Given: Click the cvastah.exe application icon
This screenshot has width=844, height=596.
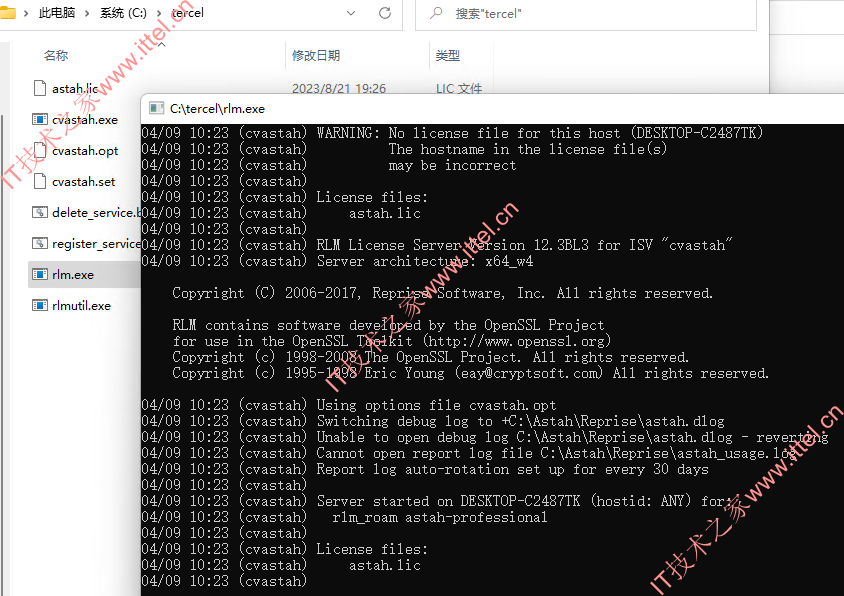Looking at the screenshot, I should click(40, 119).
